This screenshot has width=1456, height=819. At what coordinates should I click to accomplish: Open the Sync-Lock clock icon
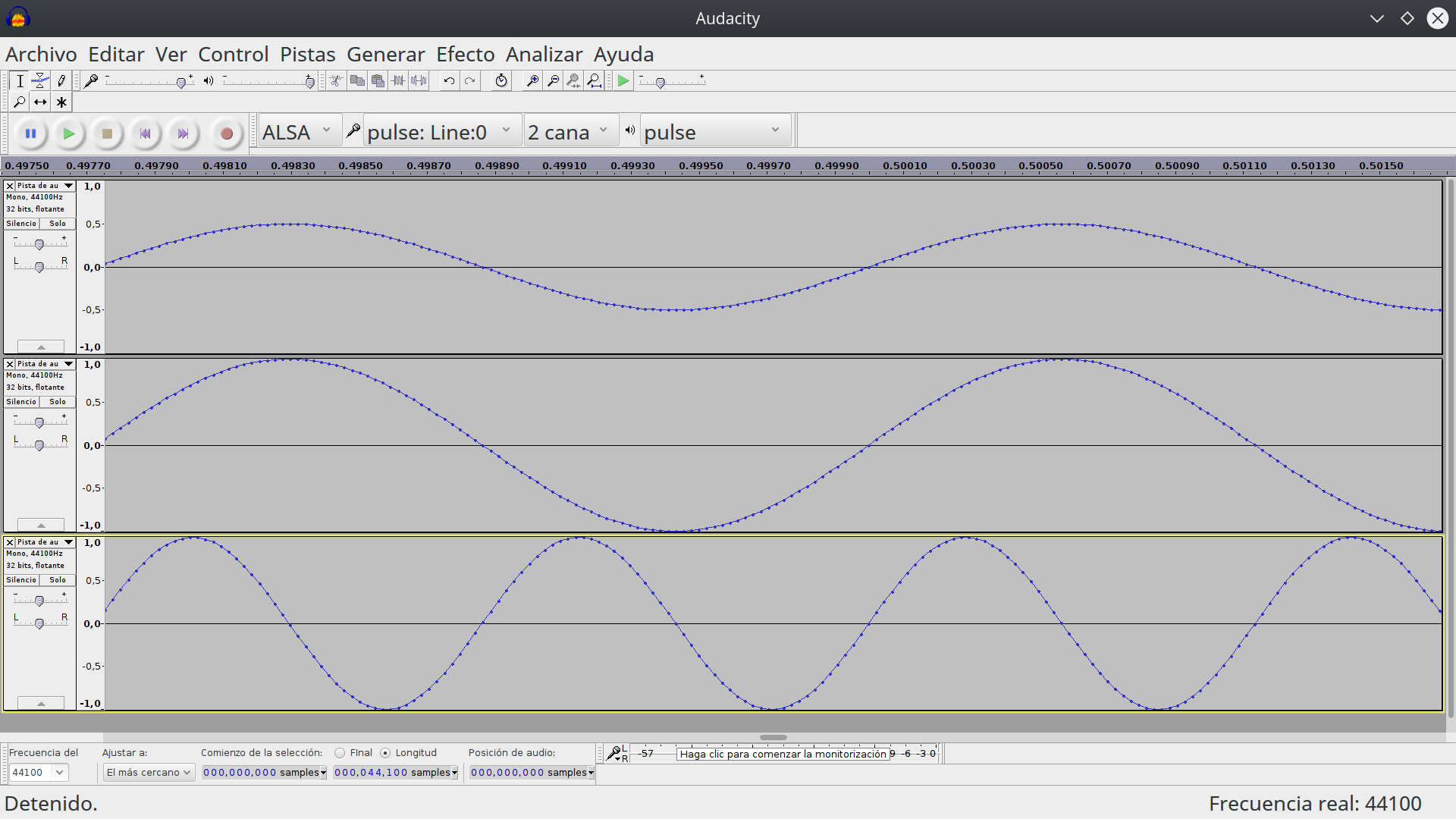(501, 81)
